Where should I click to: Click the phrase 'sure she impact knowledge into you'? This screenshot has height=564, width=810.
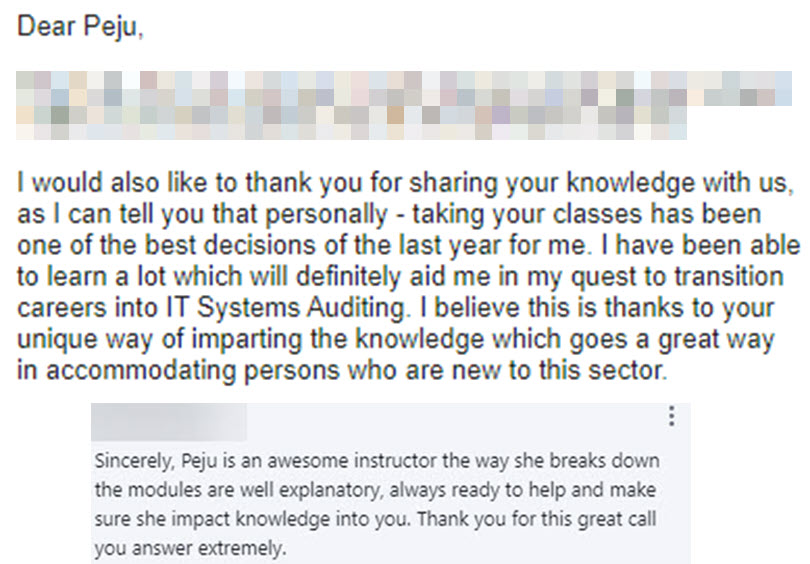pos(254,519)
